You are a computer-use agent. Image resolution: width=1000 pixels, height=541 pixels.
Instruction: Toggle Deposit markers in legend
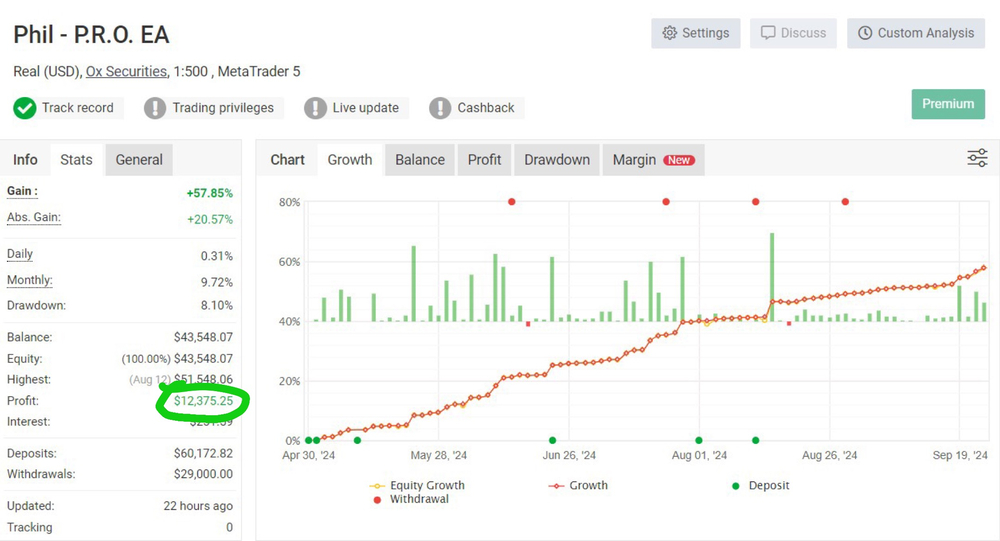761,485
